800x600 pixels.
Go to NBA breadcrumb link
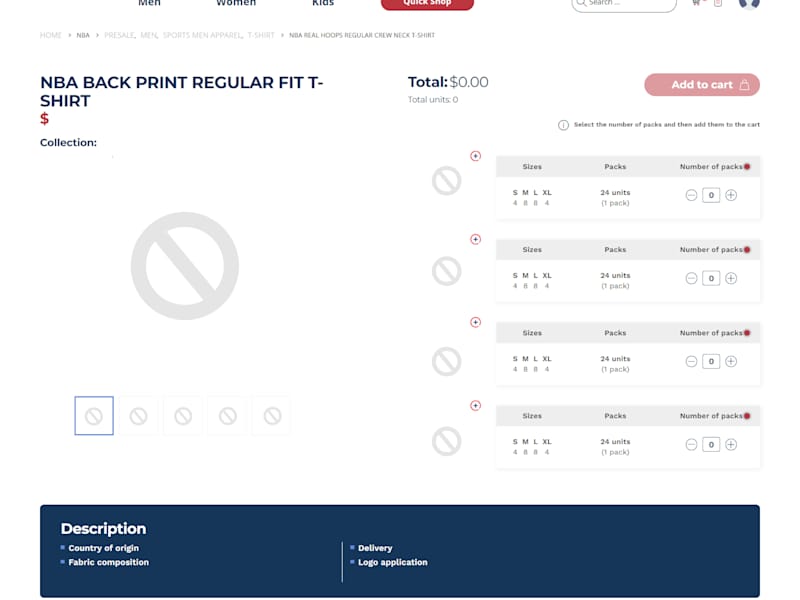[x=83, y=35]
